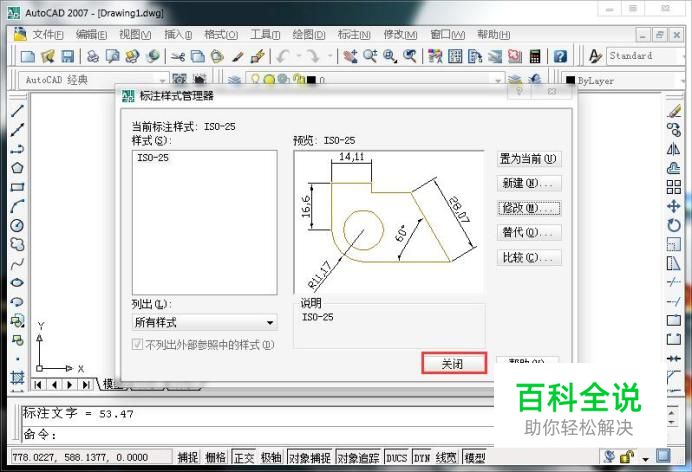Expand the undo history dropdown arrow
Viewport: 692px width, 472px height.
tap(298, 56)
